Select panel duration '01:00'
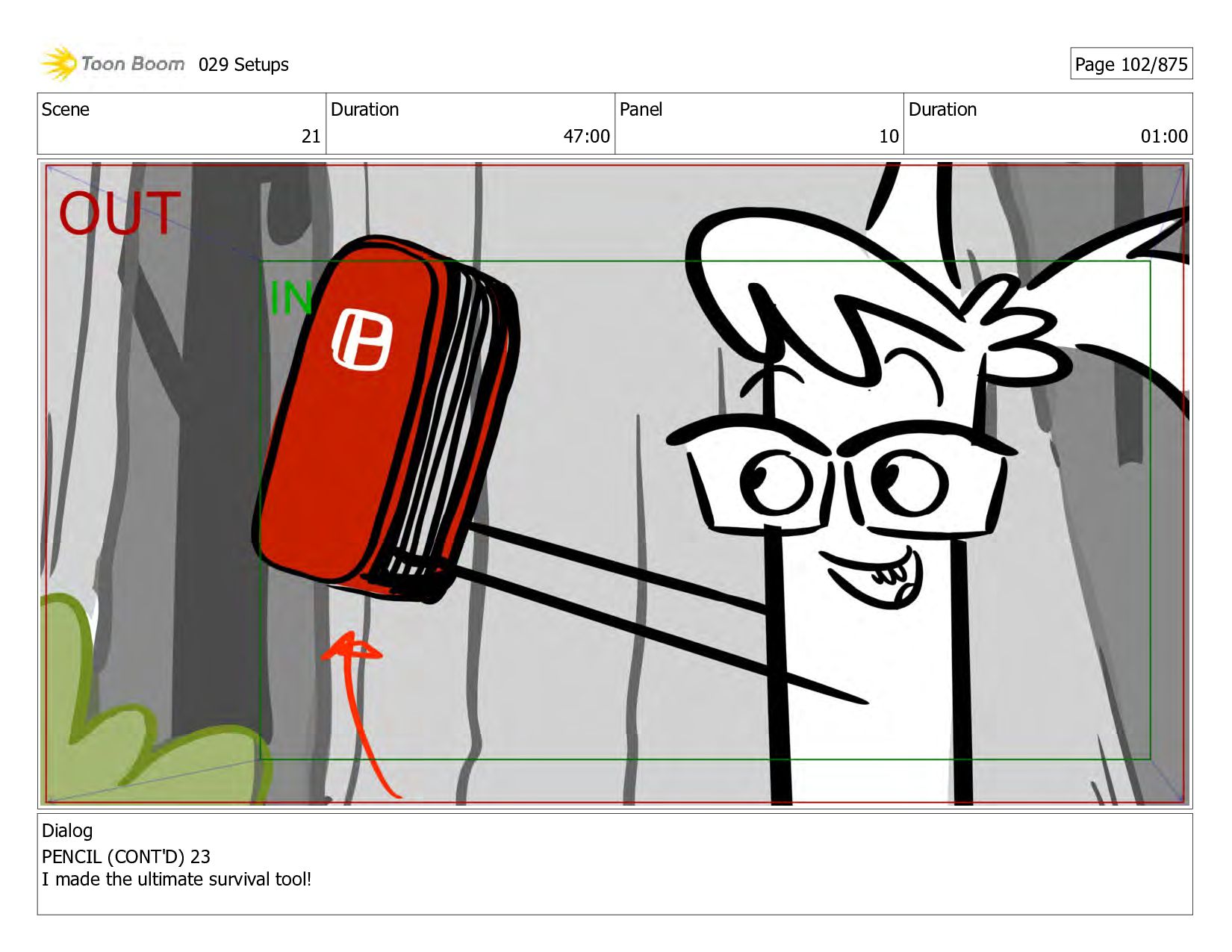 coord(1164,137)
